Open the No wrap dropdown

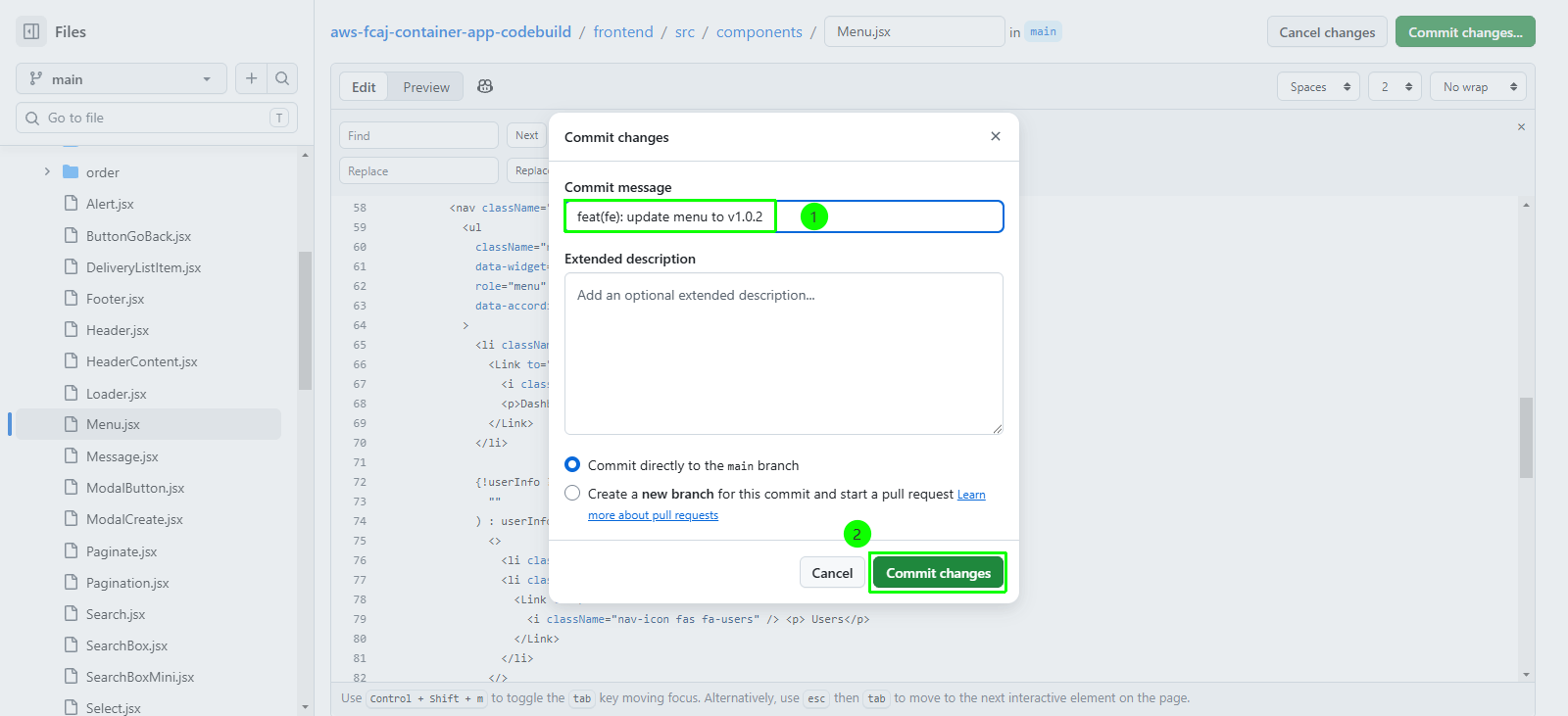point(1478,86)
